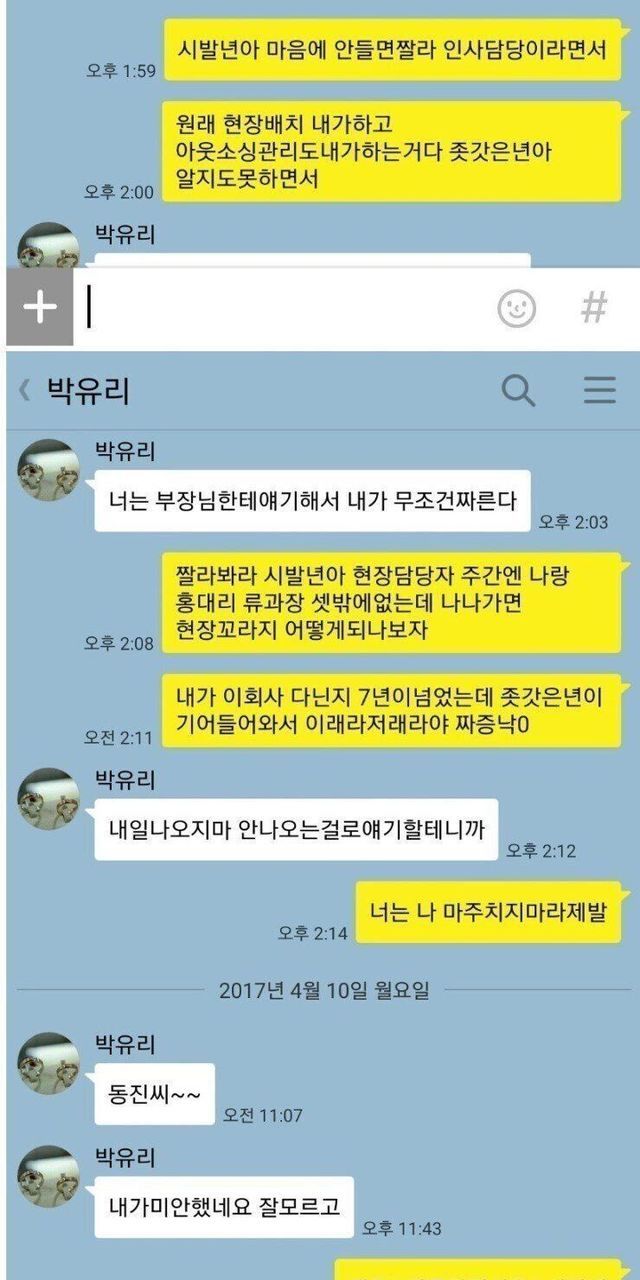The width and height of the screenshot is (640, 1280).
Task: Select the yellow bubble starting 짤라봐라
Action: pyautogui.click(x=392, y=603)
